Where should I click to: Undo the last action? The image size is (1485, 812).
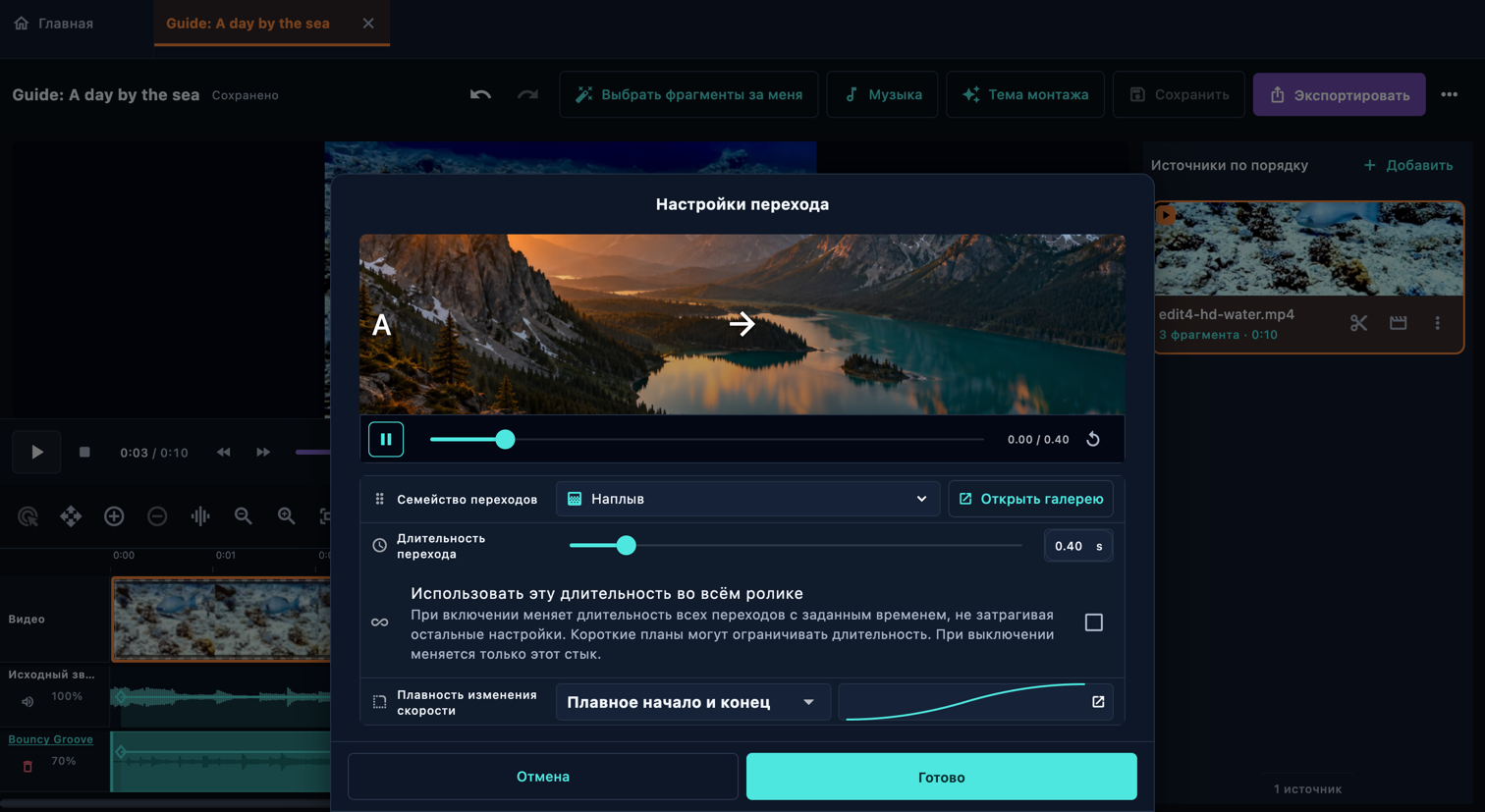click(x=480, y=94)
